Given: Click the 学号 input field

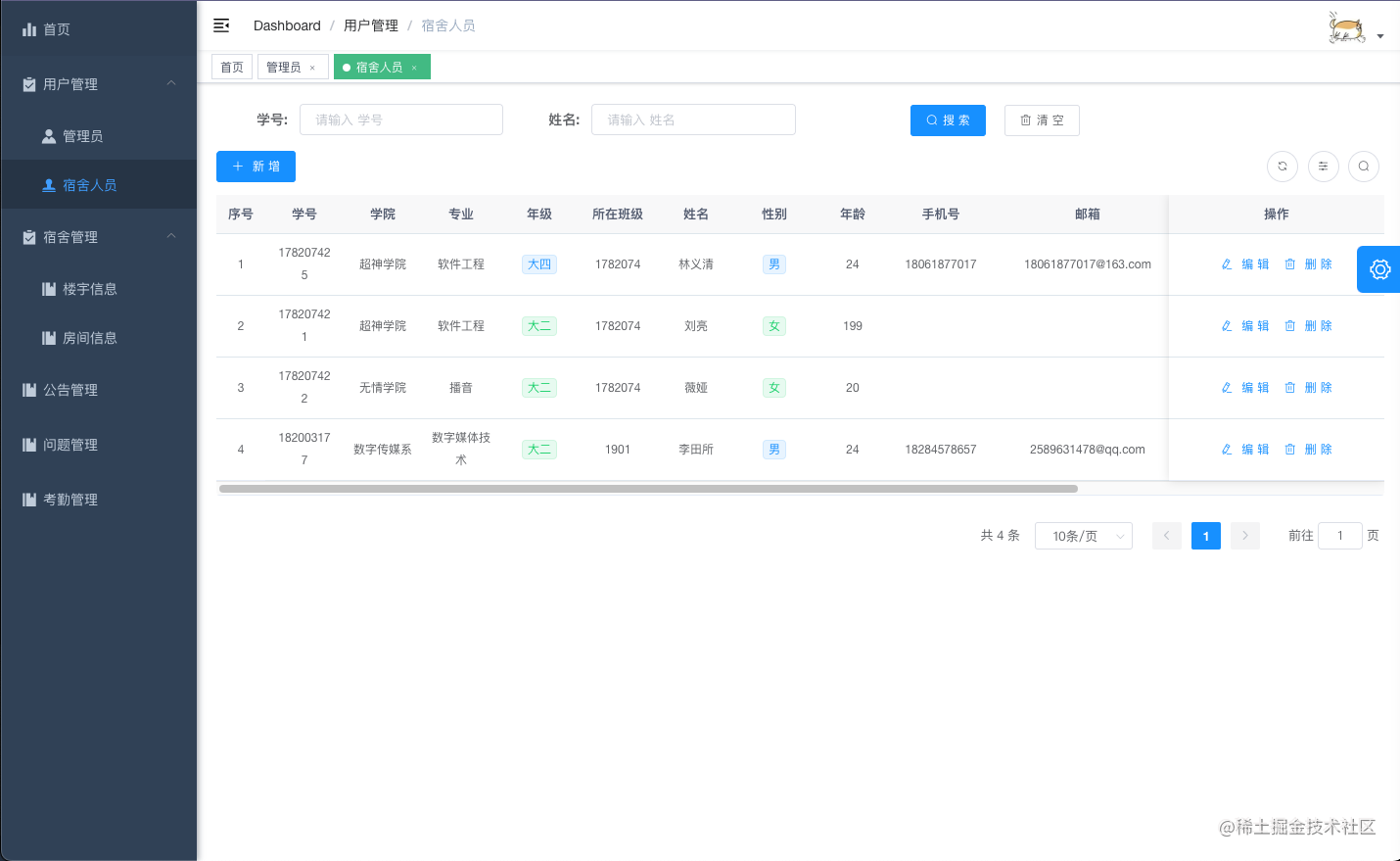Looking at the screenshot, I should [401, 120].
